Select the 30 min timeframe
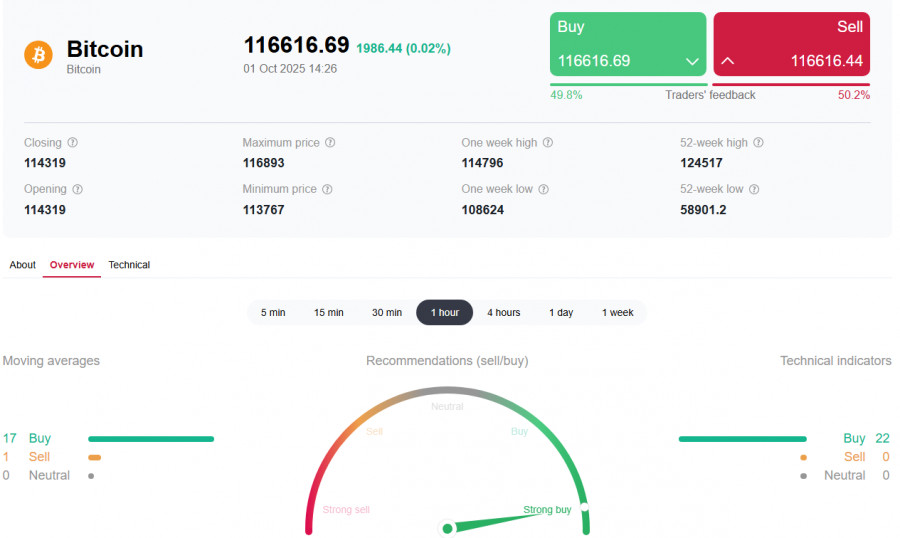This screenshot has height=538, width=900. click(x=387, y=312)
